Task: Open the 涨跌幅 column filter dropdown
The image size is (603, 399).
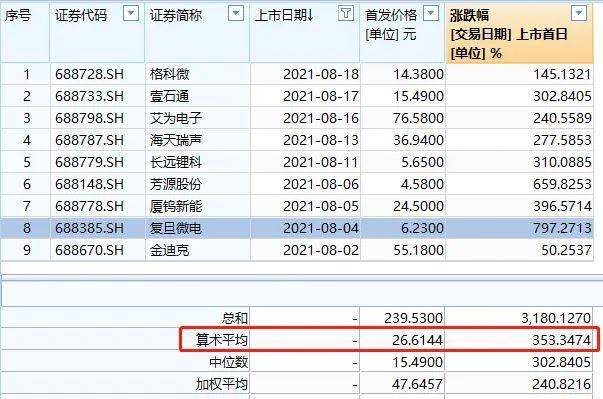Action: click(x=579, y=13)
